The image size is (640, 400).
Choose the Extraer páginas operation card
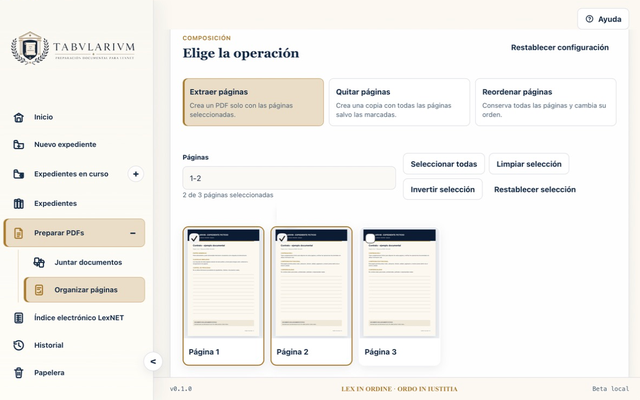click(253, 102)
